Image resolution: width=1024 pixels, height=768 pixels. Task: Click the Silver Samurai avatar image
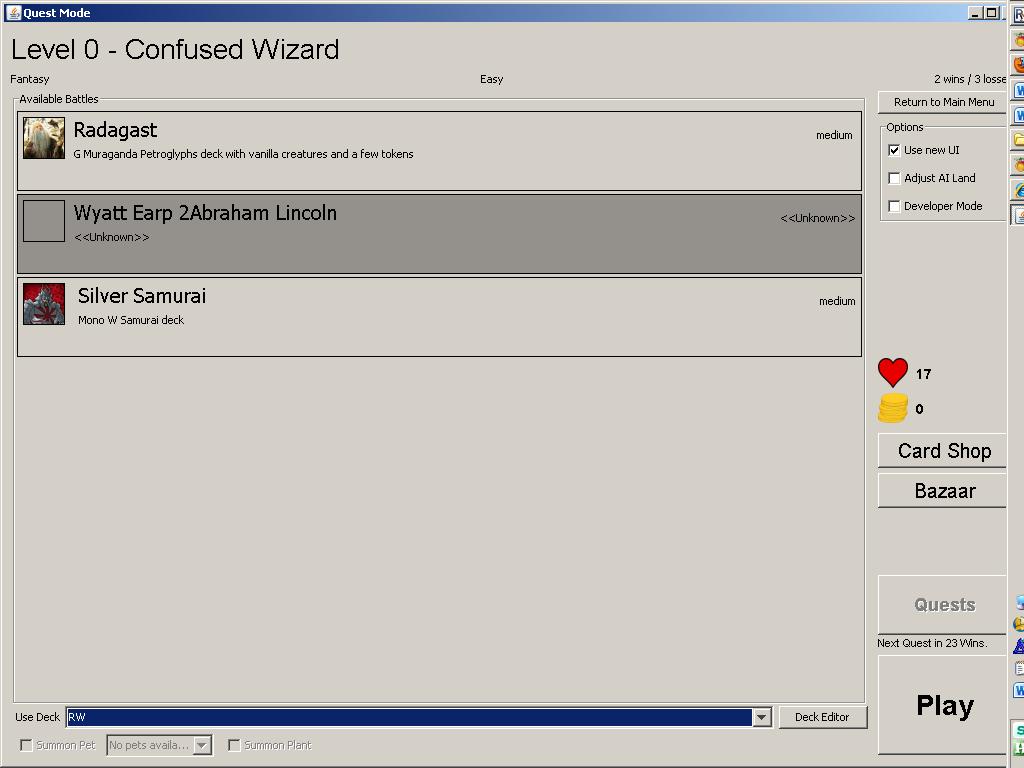tap(44, 304)
